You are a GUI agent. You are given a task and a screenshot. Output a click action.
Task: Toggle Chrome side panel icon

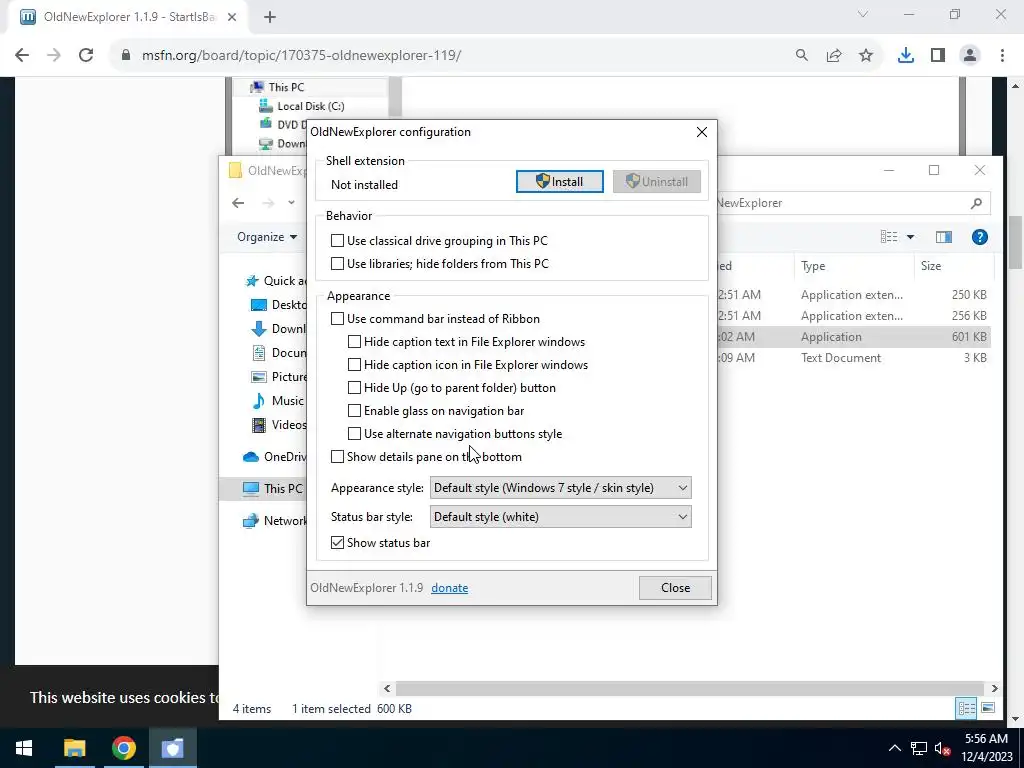pyautogui.click(x=938, y=56)
